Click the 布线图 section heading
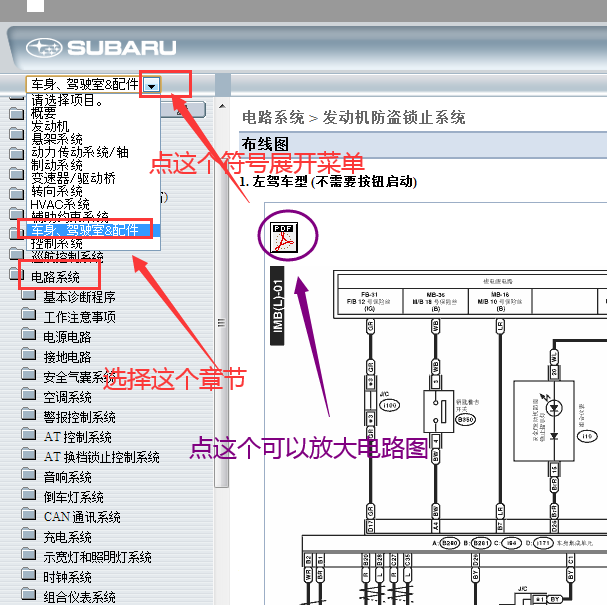607x605 pixels. [265, 144]
